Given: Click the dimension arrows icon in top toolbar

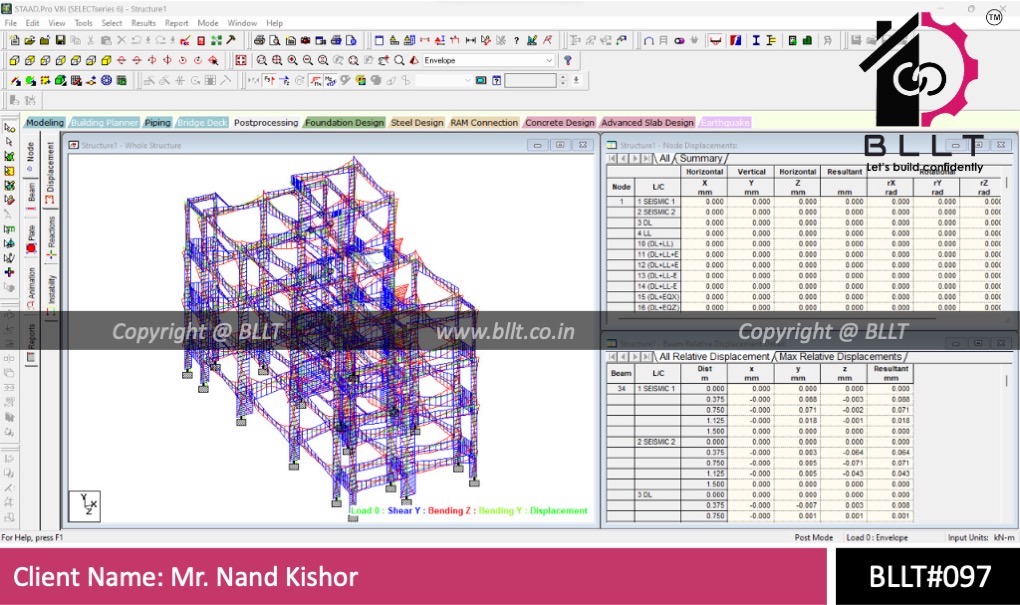Looking at the screenshot, I should (x=471, y=40).
